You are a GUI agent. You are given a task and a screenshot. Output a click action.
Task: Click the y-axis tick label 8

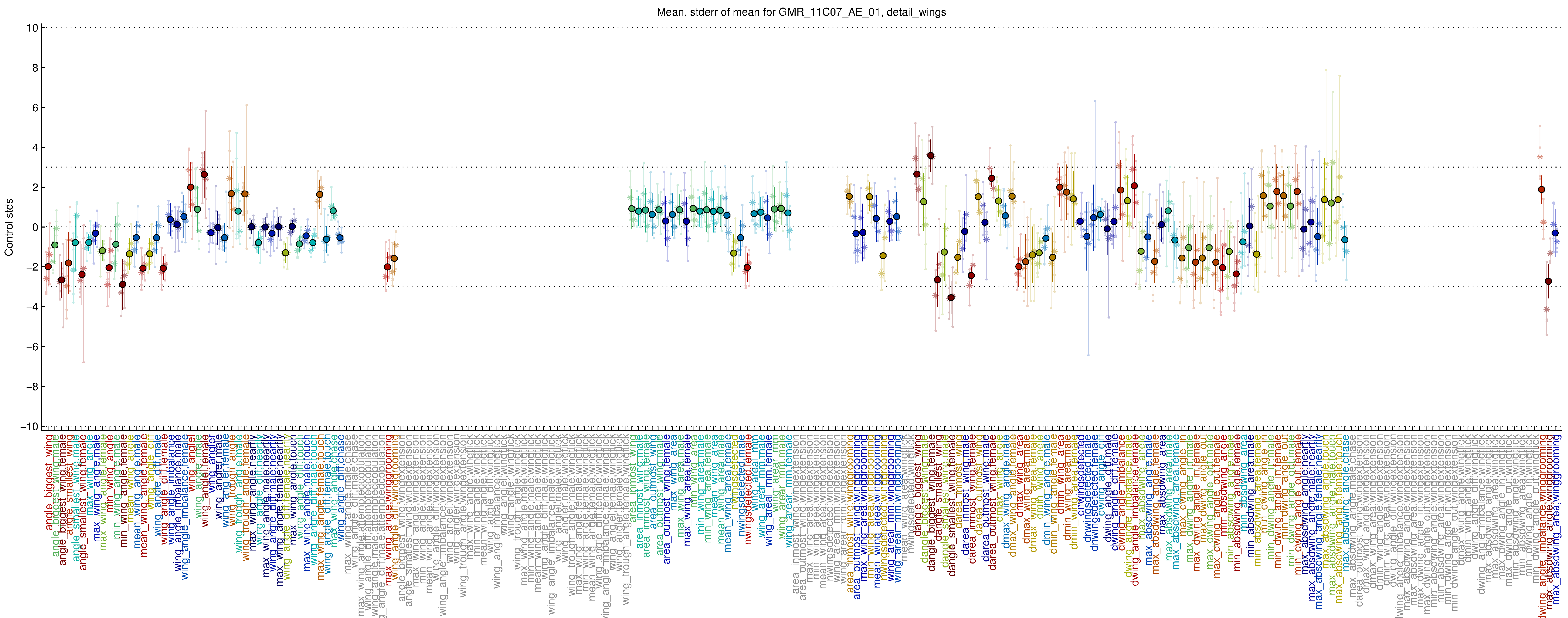[35, 68]
